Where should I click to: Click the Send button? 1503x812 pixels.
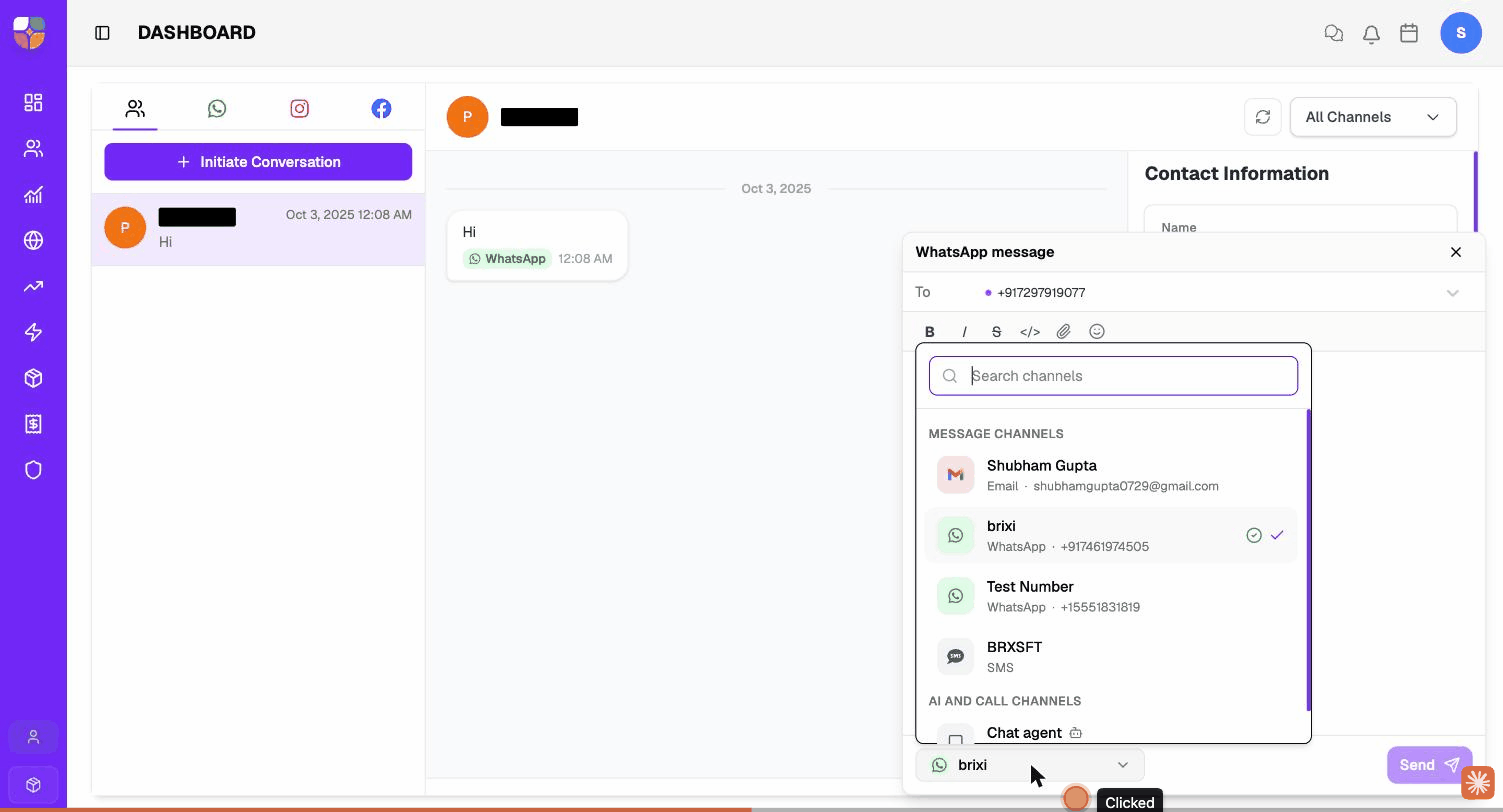coord(1429,765)
